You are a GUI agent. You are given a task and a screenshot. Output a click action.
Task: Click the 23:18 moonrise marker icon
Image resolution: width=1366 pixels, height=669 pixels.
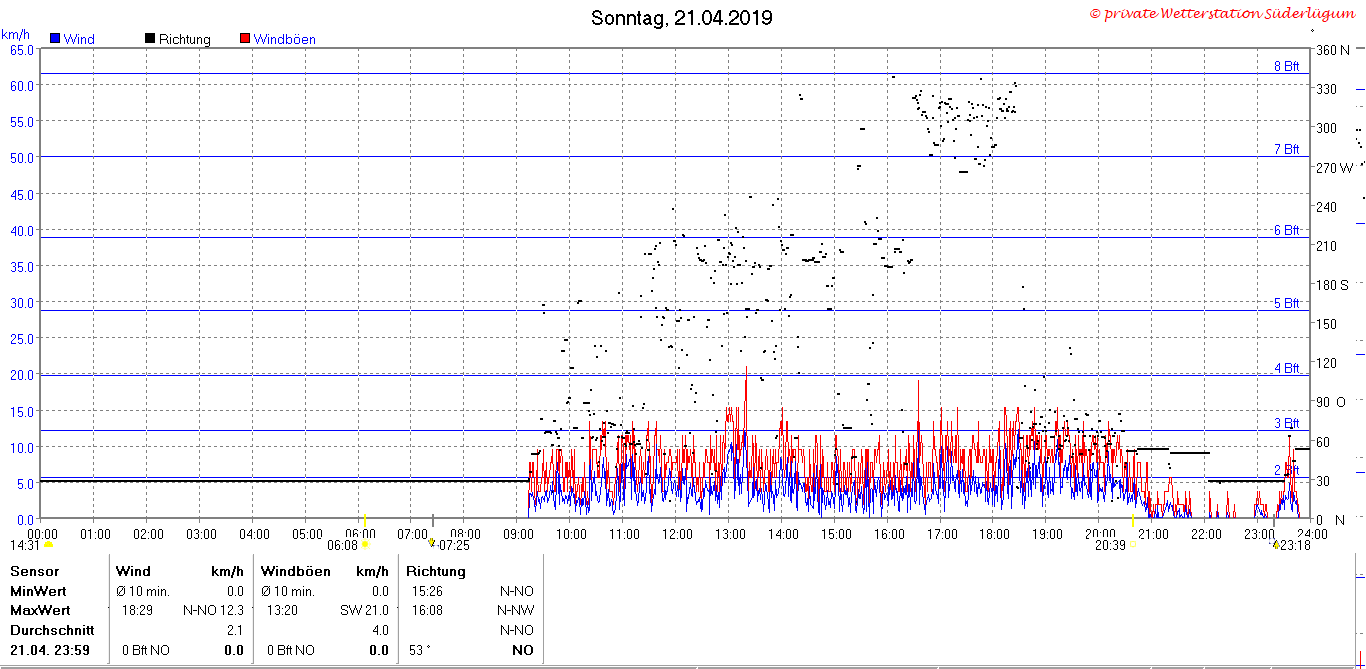click(1276, 545)
